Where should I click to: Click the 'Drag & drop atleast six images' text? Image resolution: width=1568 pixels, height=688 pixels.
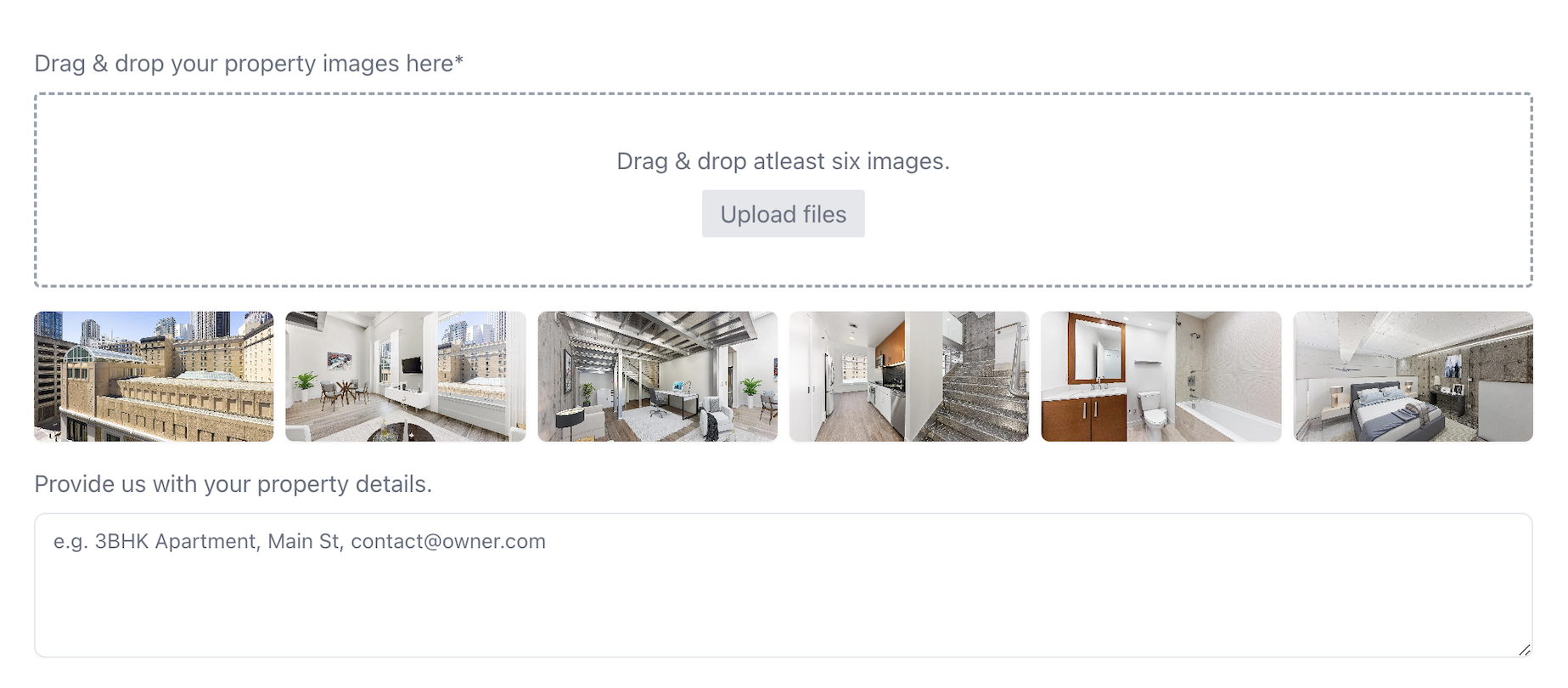coord(783,161)
